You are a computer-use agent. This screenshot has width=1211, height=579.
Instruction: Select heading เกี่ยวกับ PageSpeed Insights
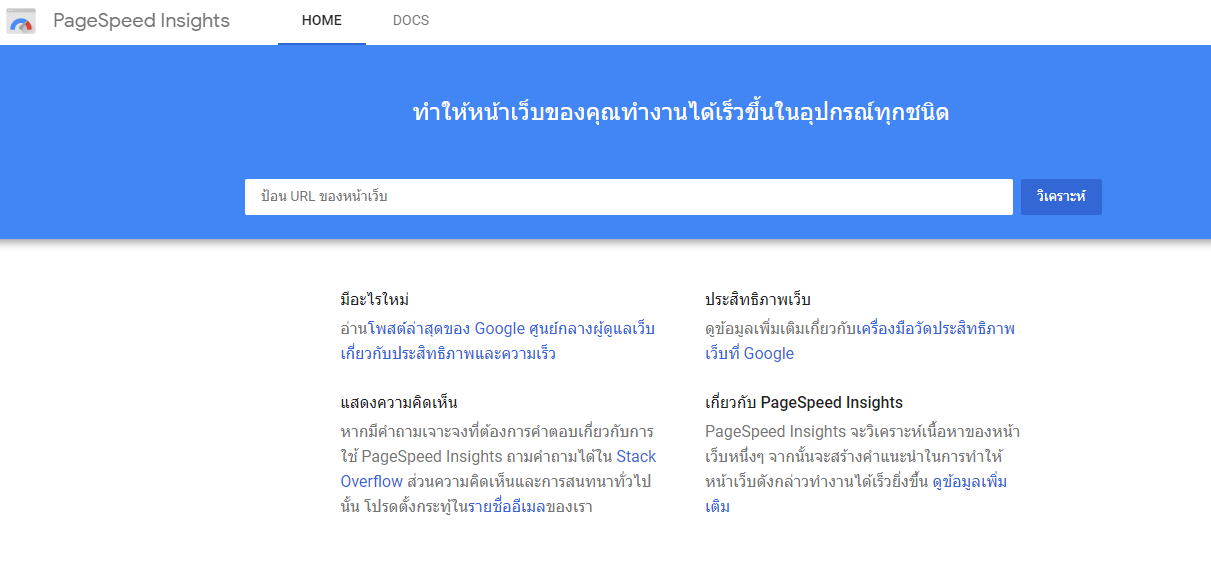coord(804,403)
